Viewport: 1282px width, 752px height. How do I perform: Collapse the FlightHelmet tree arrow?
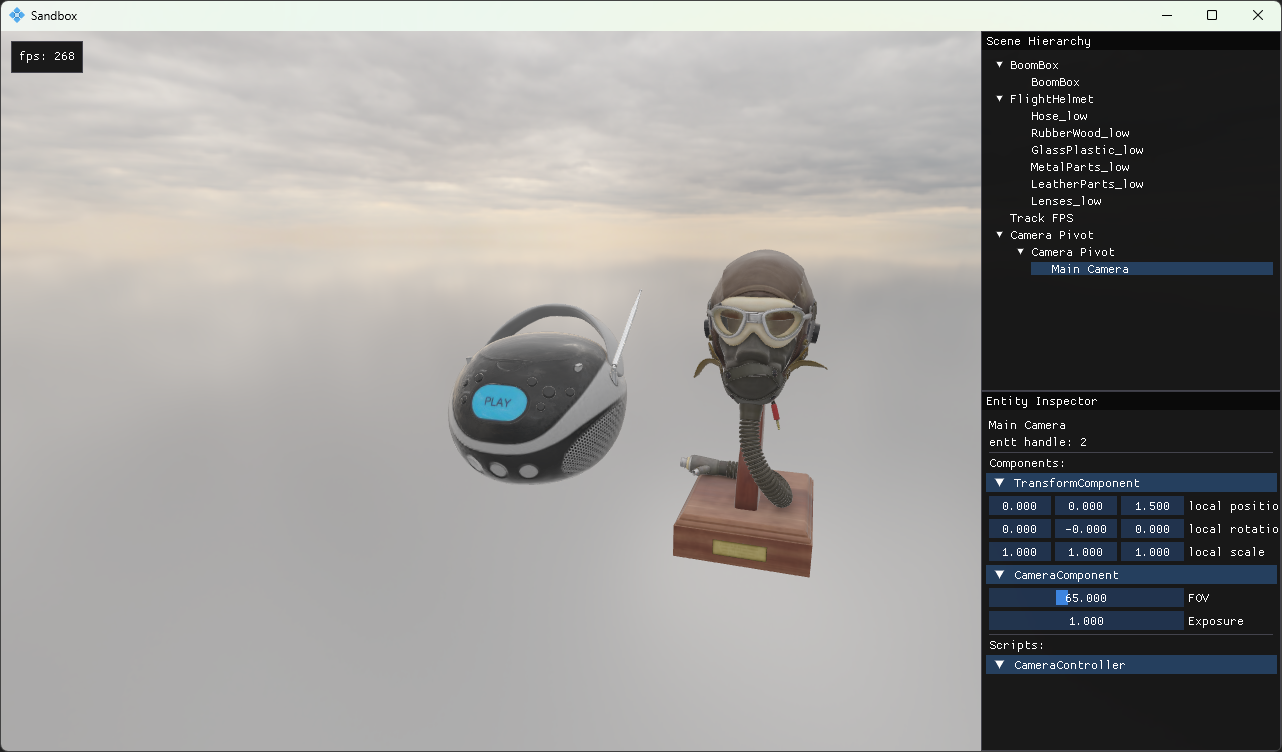[x=999, y=99]
